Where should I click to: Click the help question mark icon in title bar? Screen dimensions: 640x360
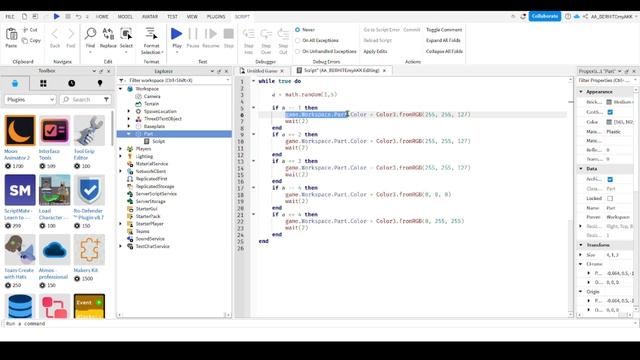tap(568, 16)
